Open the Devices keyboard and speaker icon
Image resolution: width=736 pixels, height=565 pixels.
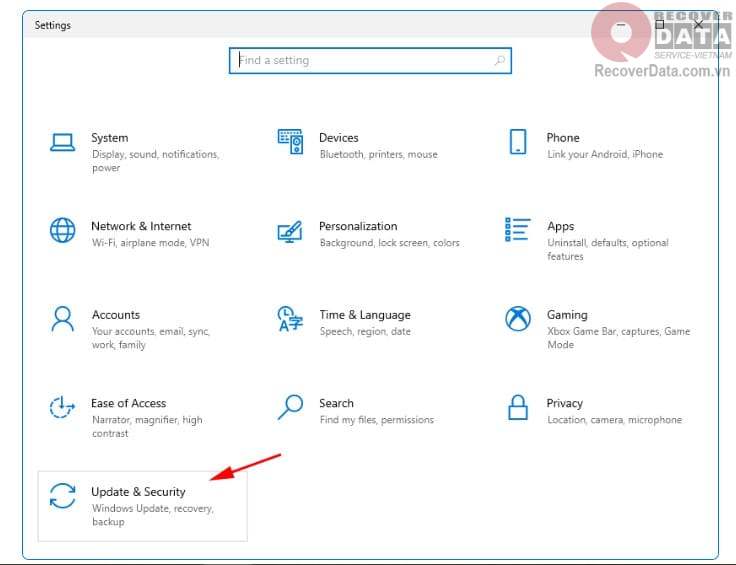point(290,142)
